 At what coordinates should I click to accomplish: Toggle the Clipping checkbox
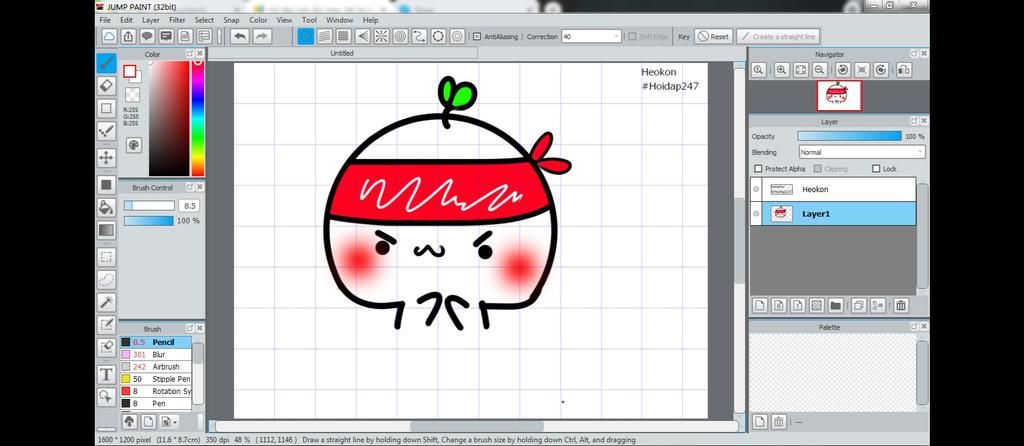[x=818, y=168]
